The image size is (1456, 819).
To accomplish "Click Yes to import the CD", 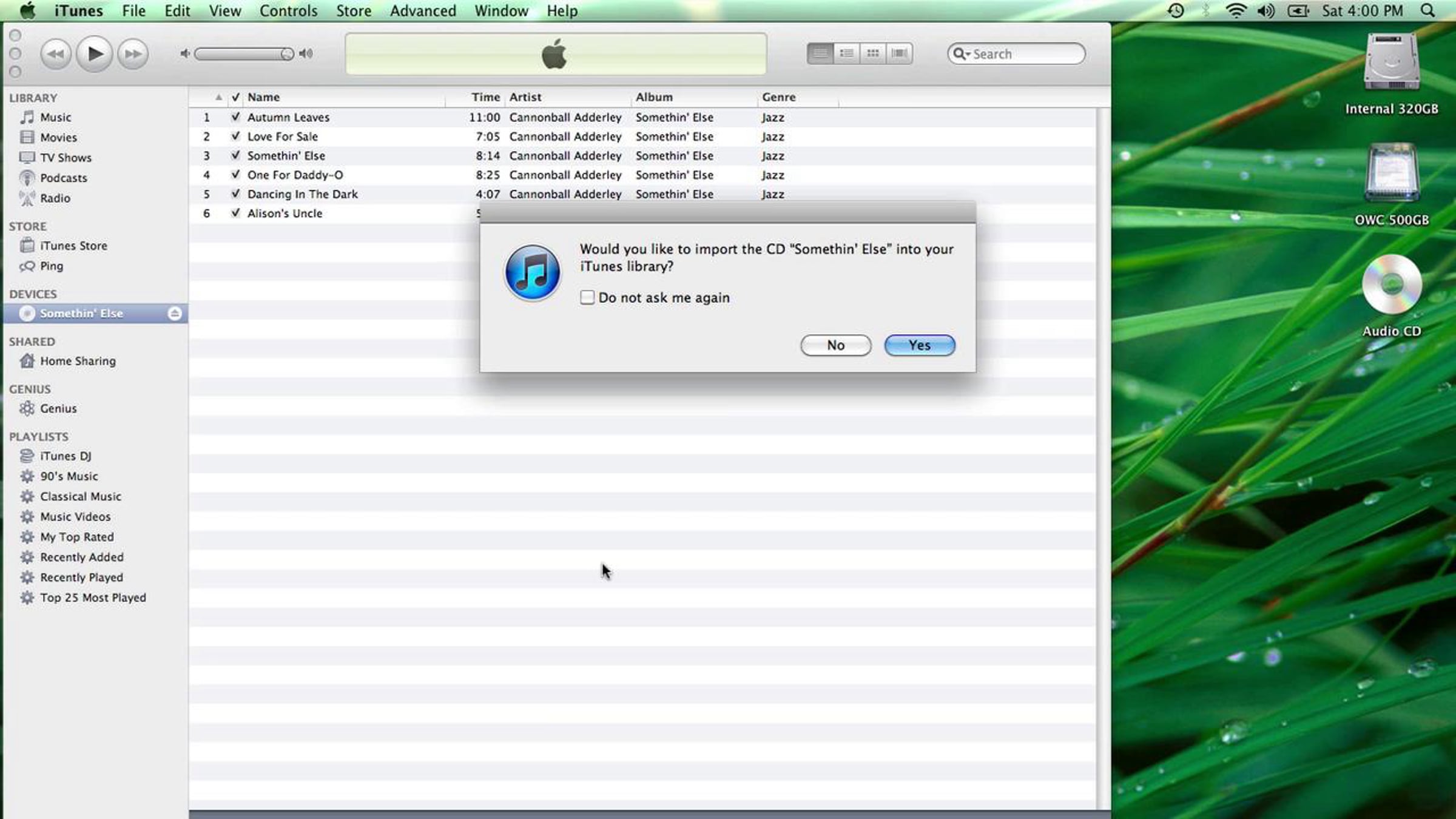I will coord(919,345).
